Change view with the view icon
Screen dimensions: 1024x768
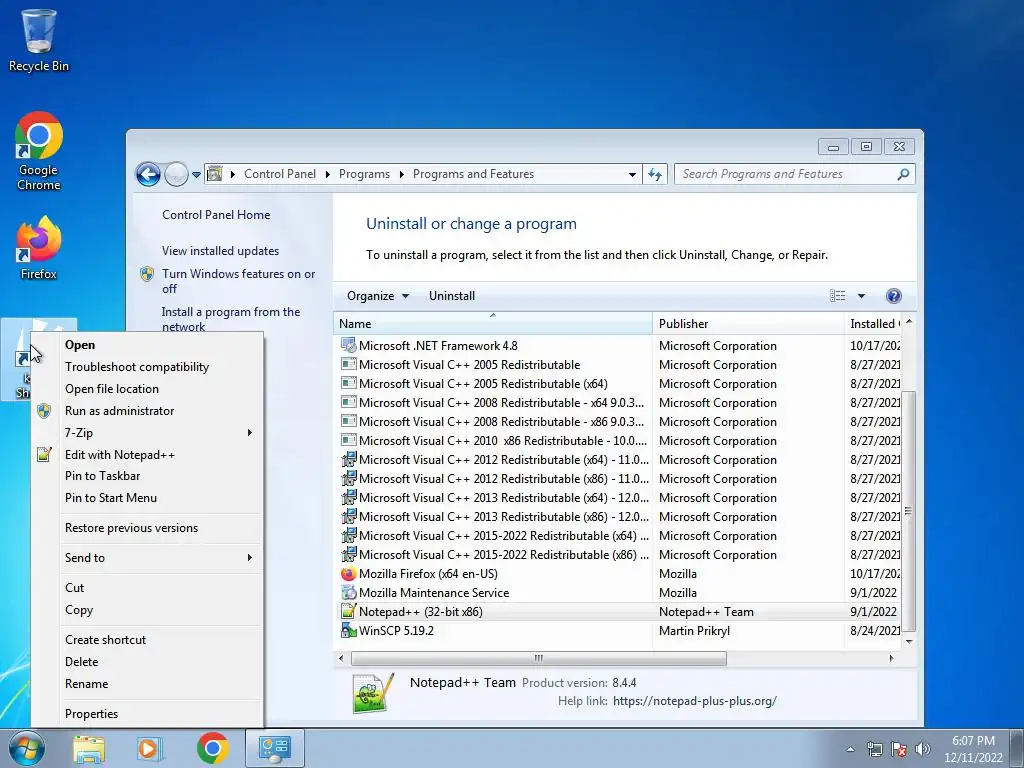[837, 296]
